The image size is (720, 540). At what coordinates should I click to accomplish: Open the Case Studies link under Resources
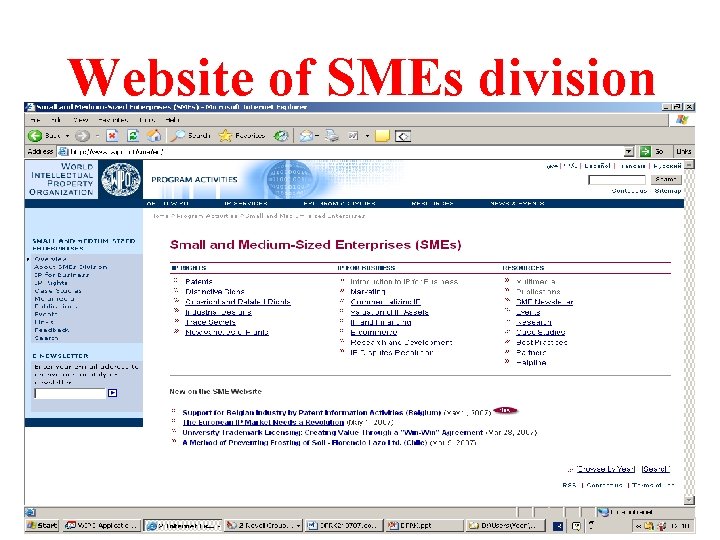coord(540,332)
